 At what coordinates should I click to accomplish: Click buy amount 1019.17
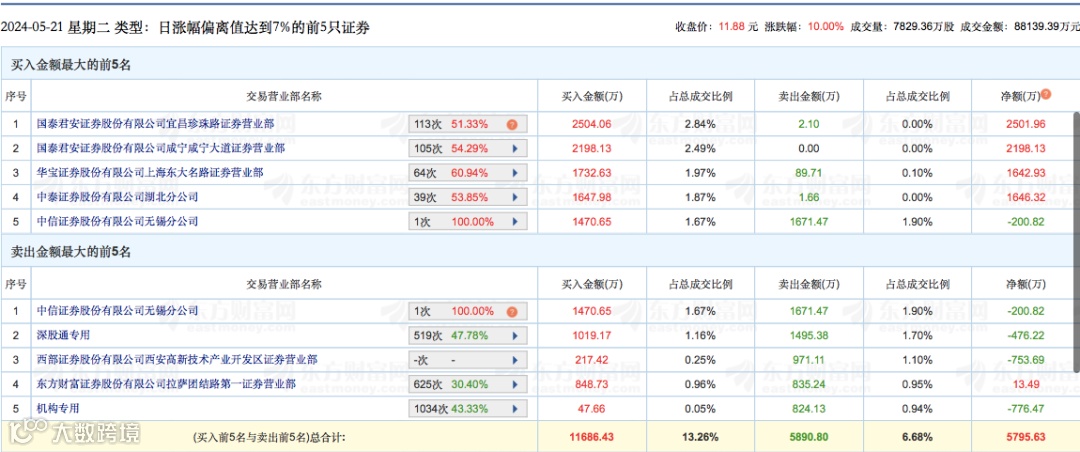pos(592,336)
